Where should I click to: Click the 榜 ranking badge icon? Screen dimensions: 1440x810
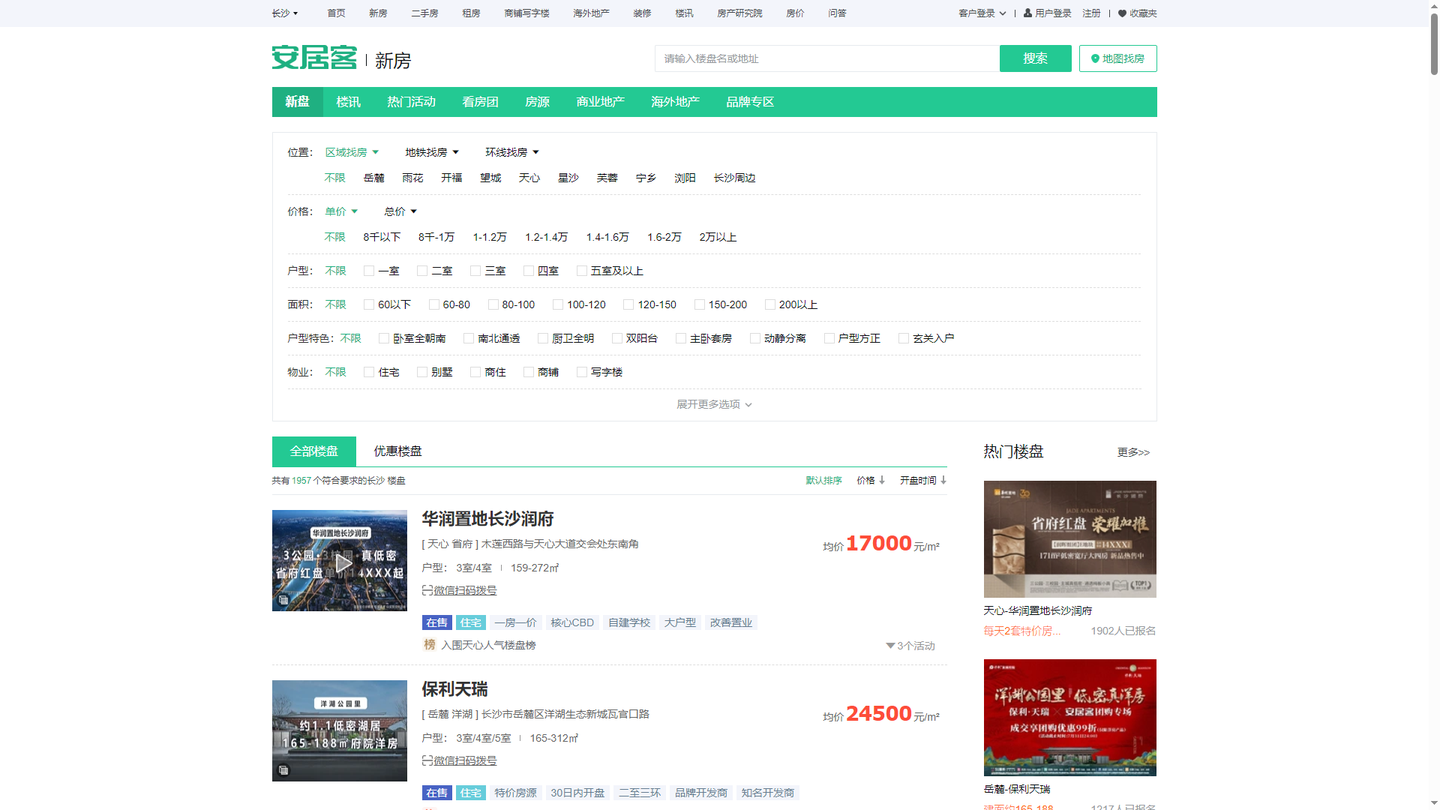pyautogui.click(x=430, y=645)
